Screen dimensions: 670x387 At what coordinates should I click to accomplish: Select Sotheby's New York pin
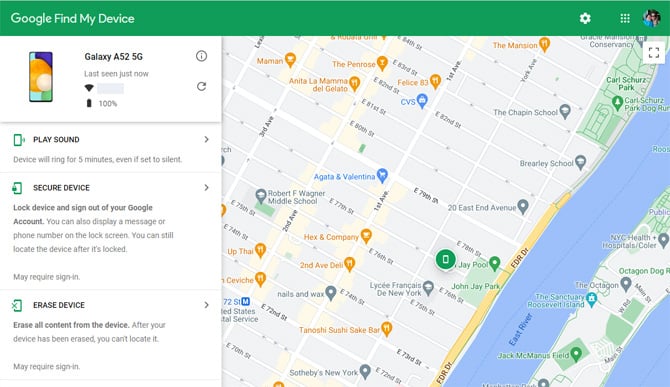coord(365,372)
